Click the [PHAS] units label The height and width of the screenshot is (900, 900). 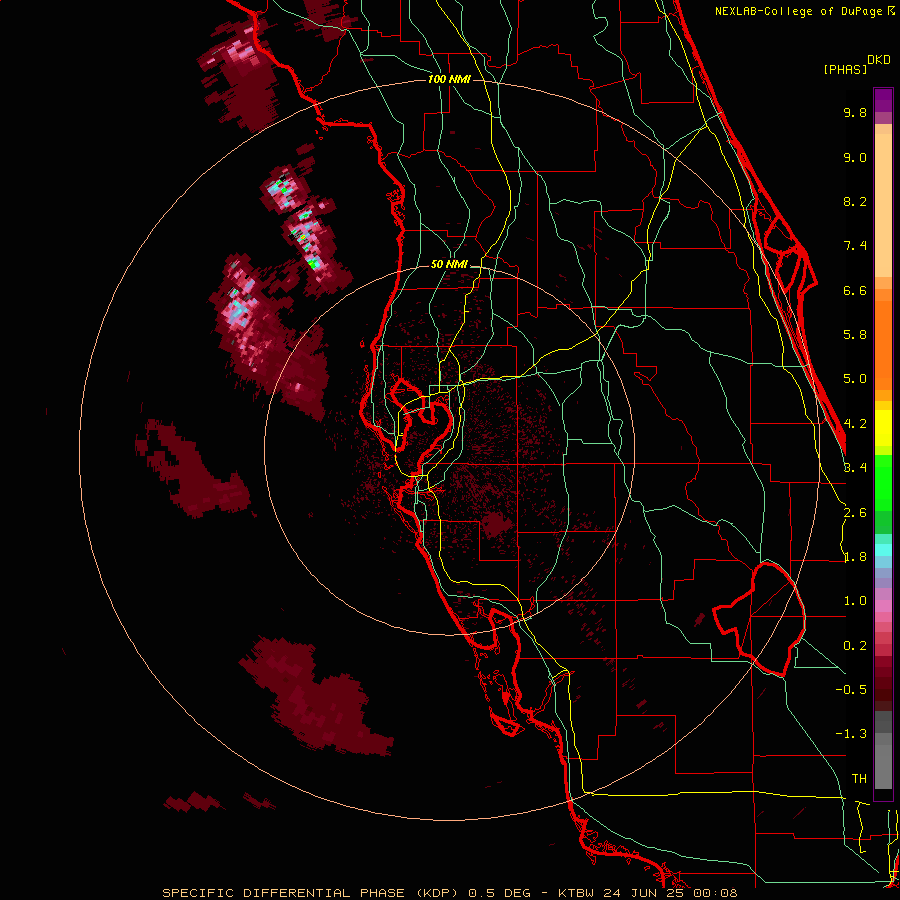tap(845, 69)
